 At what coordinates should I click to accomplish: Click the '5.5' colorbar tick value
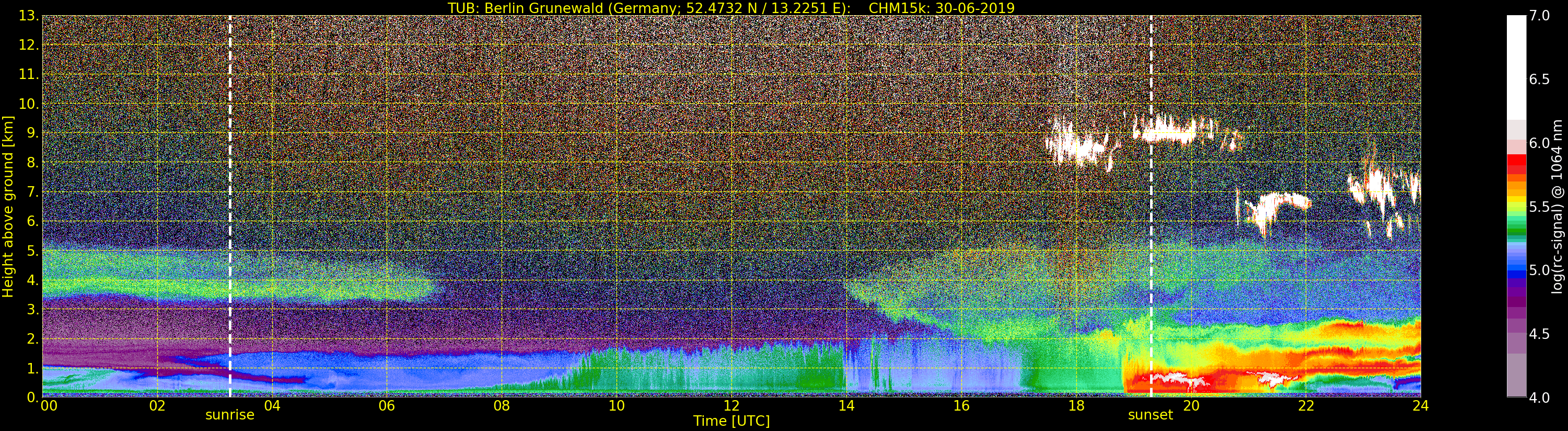tap(1539, 207)
